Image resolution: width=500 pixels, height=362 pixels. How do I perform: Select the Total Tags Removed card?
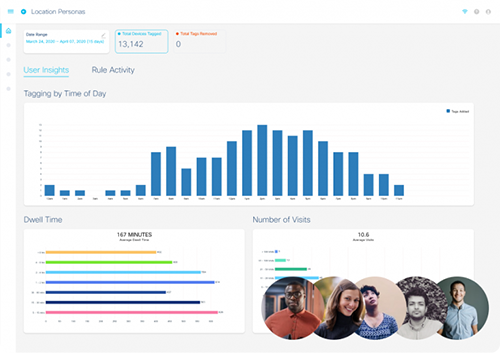pos(199,41)
